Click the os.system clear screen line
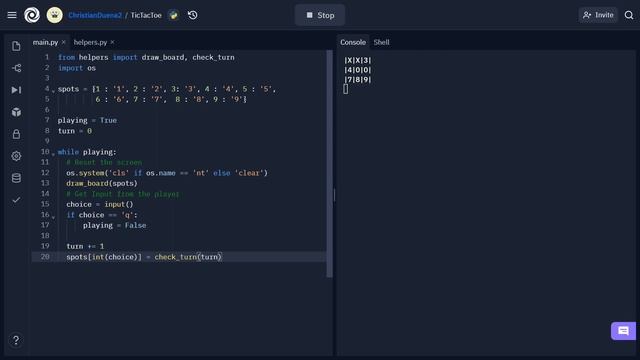This screenshot has height=360, width=640. tap(167, 173)
